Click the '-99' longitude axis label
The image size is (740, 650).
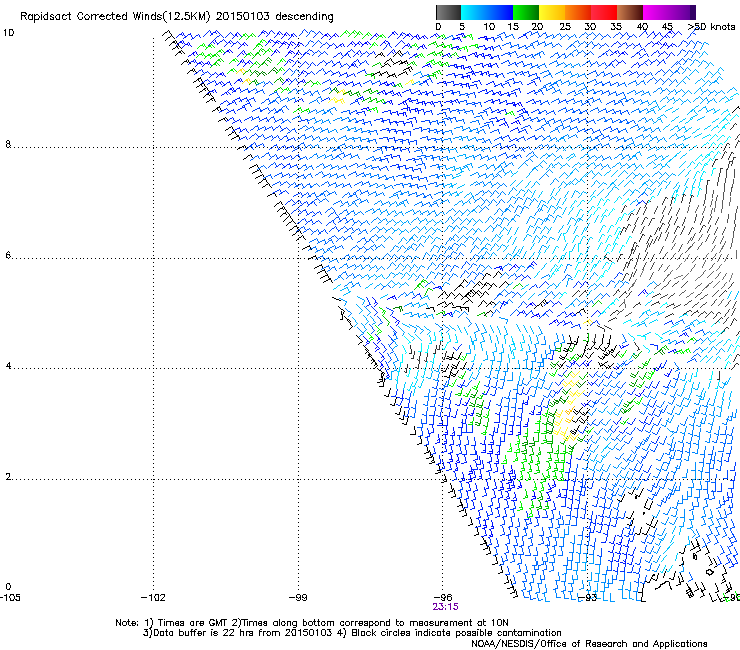click(x=298, y=598)
